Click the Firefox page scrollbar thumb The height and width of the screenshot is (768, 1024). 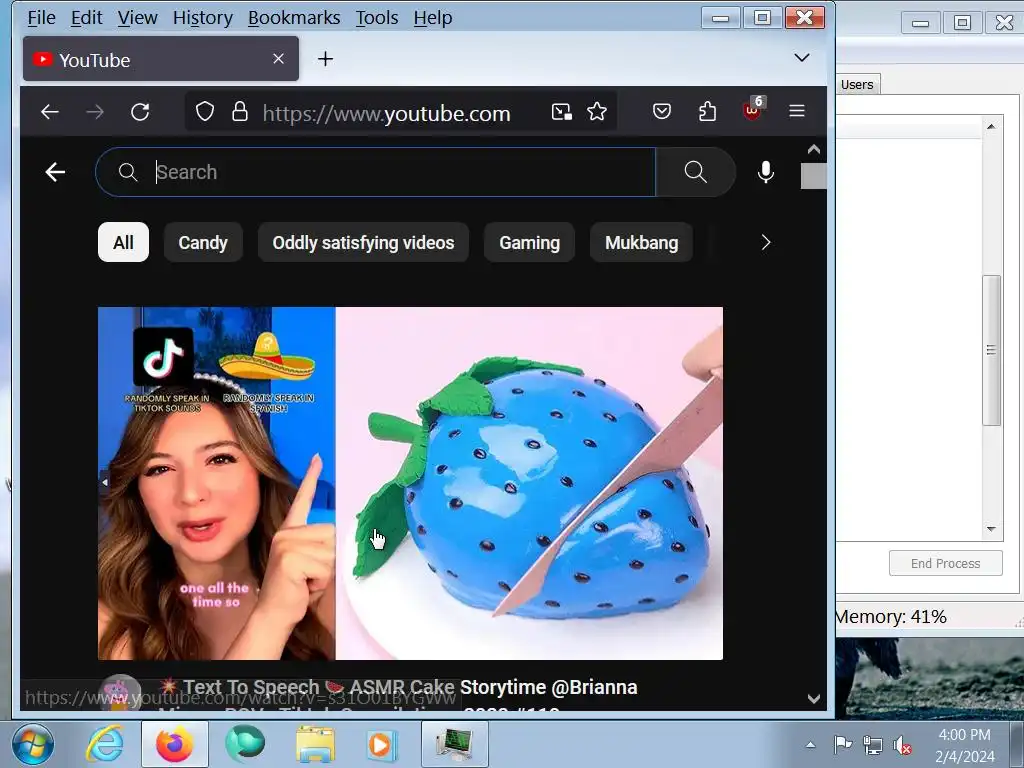coord(813,176)
